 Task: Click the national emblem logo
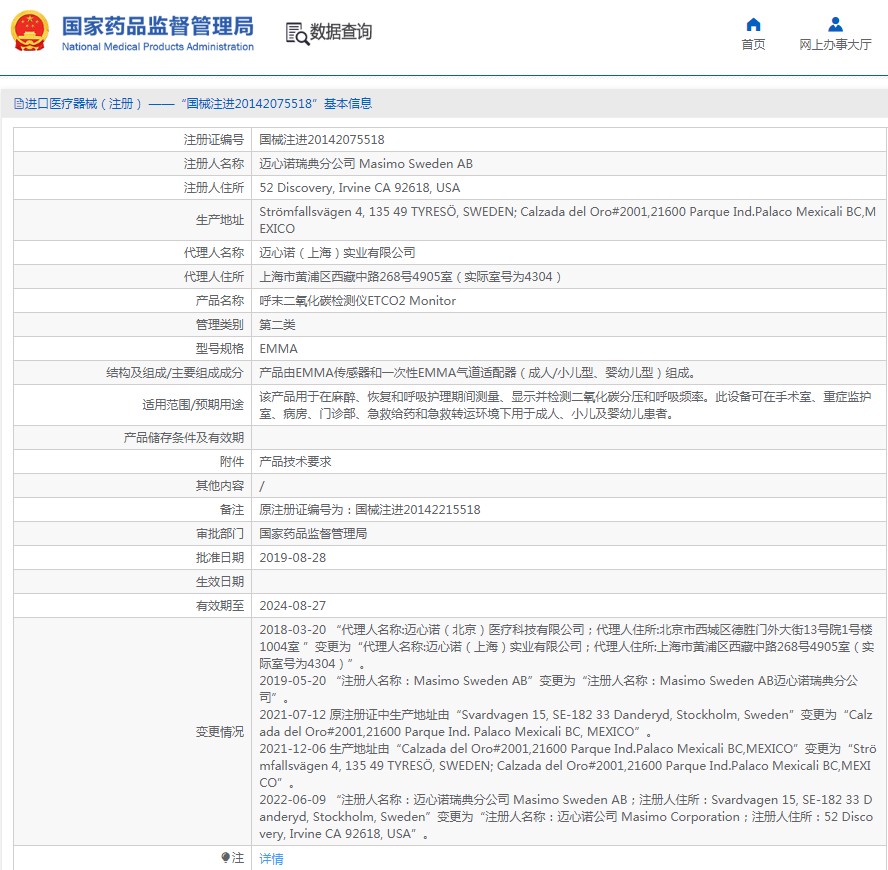pos(29,32)
